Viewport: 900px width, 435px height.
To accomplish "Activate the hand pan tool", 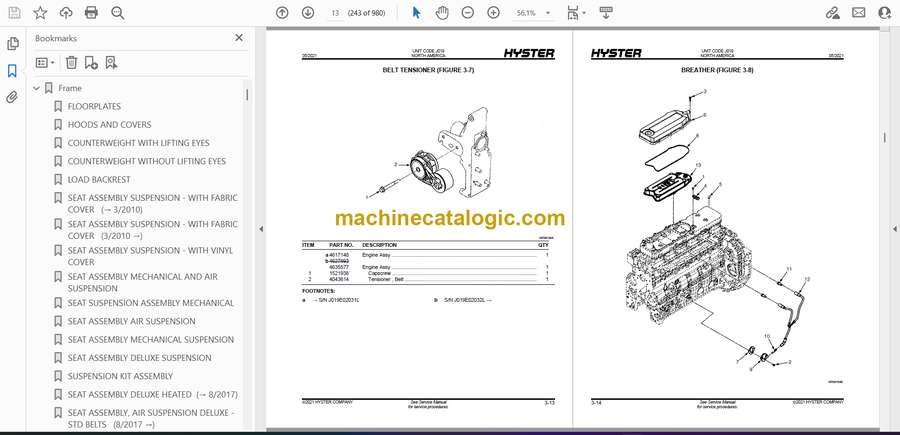I will pyautogui.click(x=442, y=13).
